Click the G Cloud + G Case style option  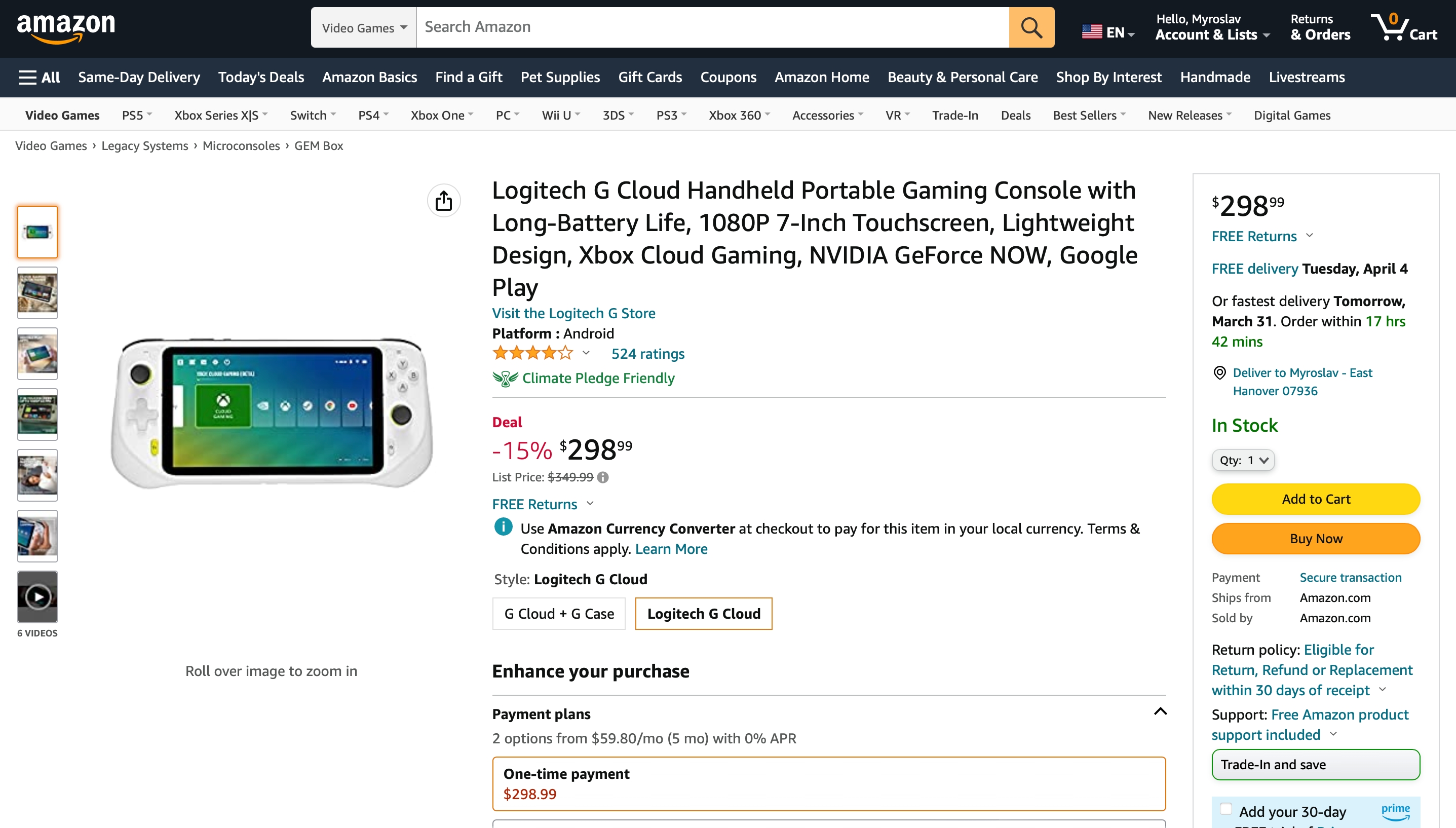click(x=558, y=613)
